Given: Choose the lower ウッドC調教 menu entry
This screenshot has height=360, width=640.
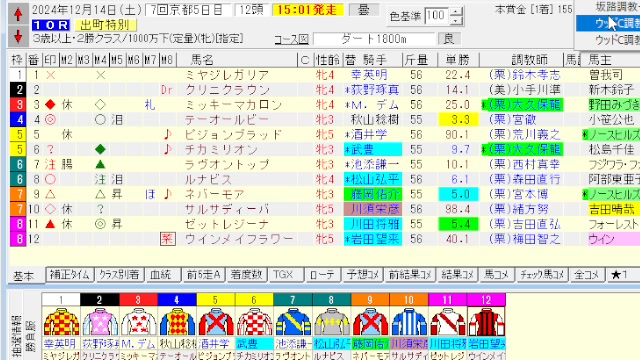Looking at the screenshot, I should tap(608, 40).
